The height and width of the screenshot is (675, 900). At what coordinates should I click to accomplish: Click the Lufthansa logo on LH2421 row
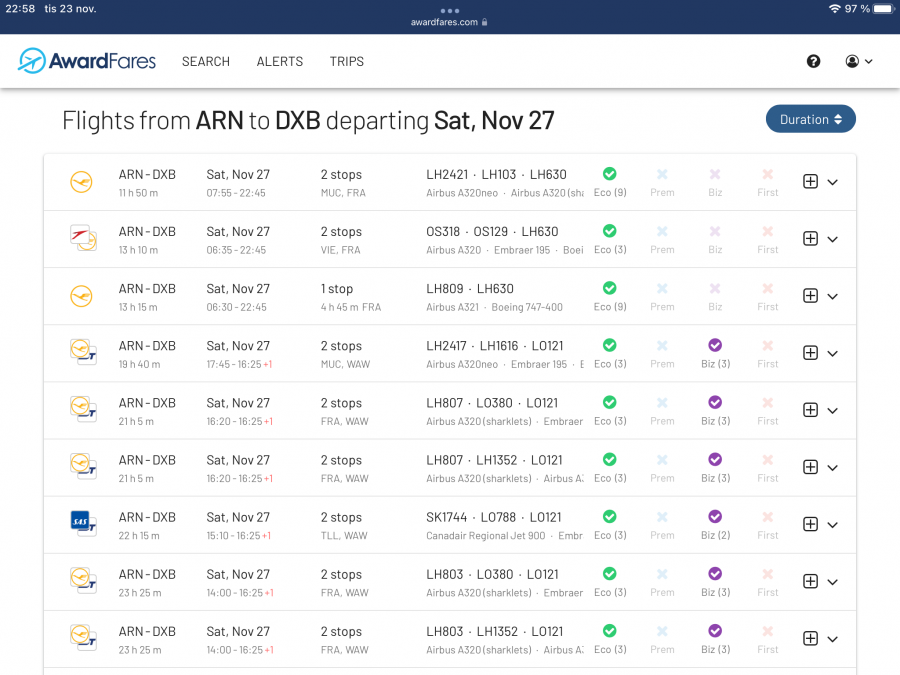pyautogui.click(x=82, y=182)
